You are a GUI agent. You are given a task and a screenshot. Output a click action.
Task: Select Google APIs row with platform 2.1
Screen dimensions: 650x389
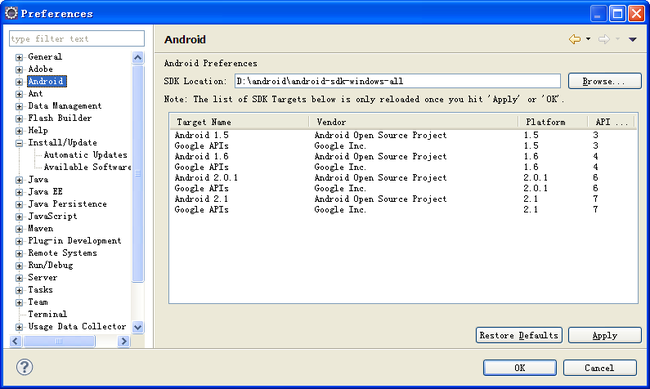pos(403,209)
